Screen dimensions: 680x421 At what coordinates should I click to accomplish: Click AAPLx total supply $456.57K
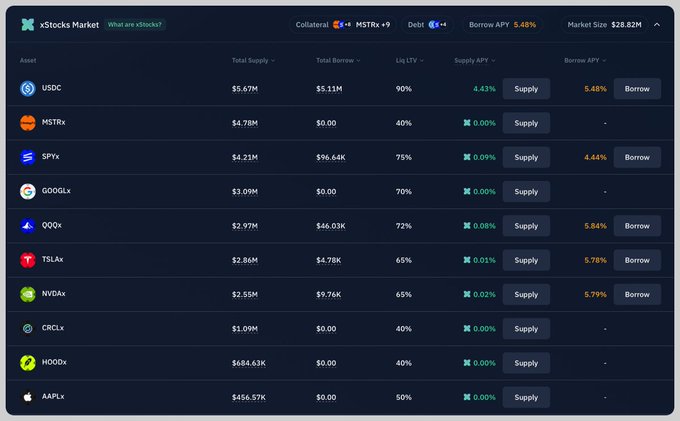point(249,397)
